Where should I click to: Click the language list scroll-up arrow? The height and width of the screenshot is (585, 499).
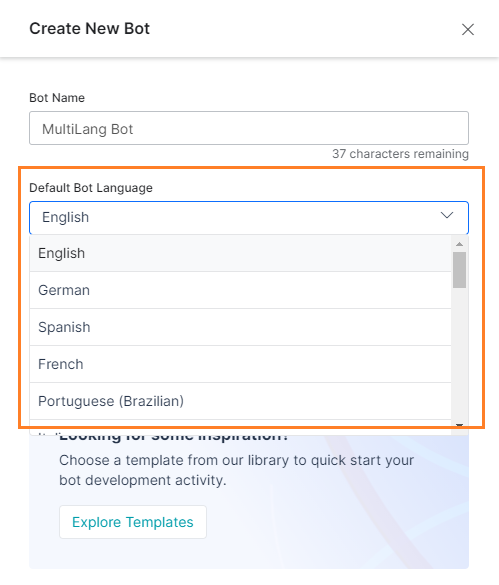[459, 244]
